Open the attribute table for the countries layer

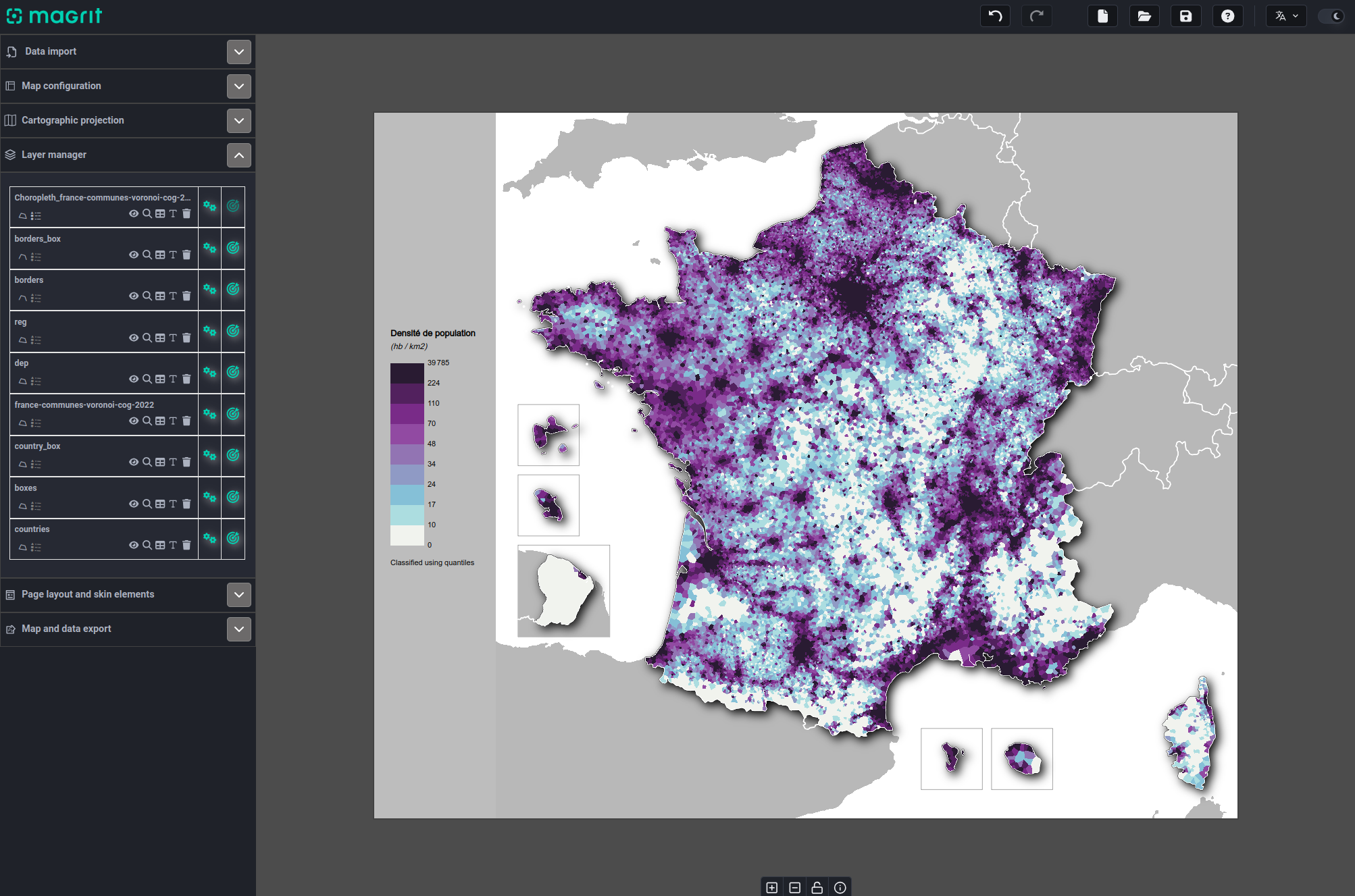pos(160,545)
